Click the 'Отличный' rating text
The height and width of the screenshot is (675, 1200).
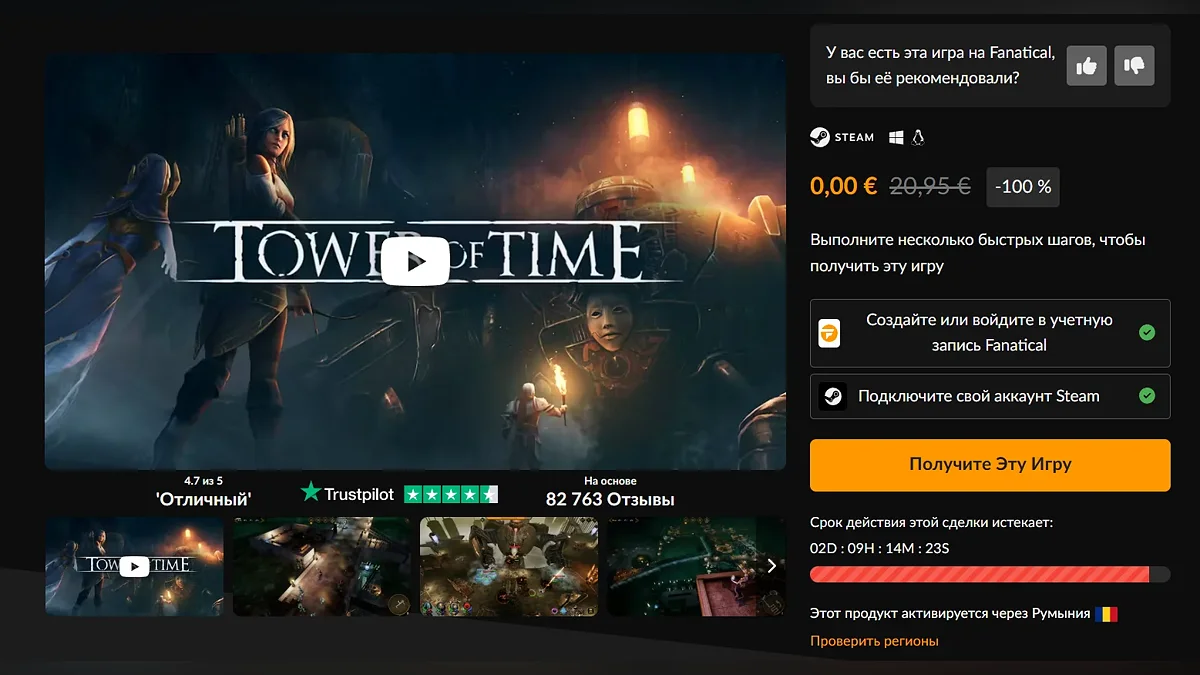pyautogui.click(x=204, y=499)
